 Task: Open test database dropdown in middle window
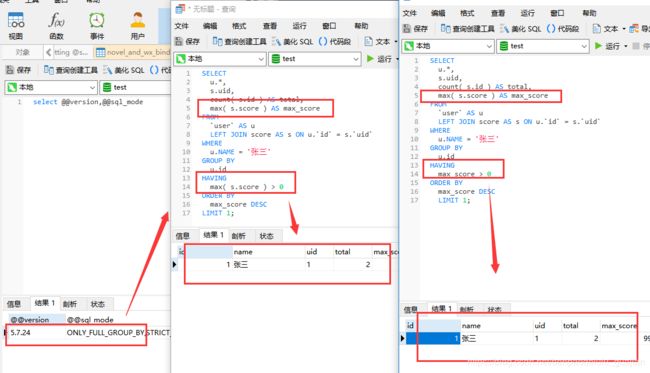315,59
